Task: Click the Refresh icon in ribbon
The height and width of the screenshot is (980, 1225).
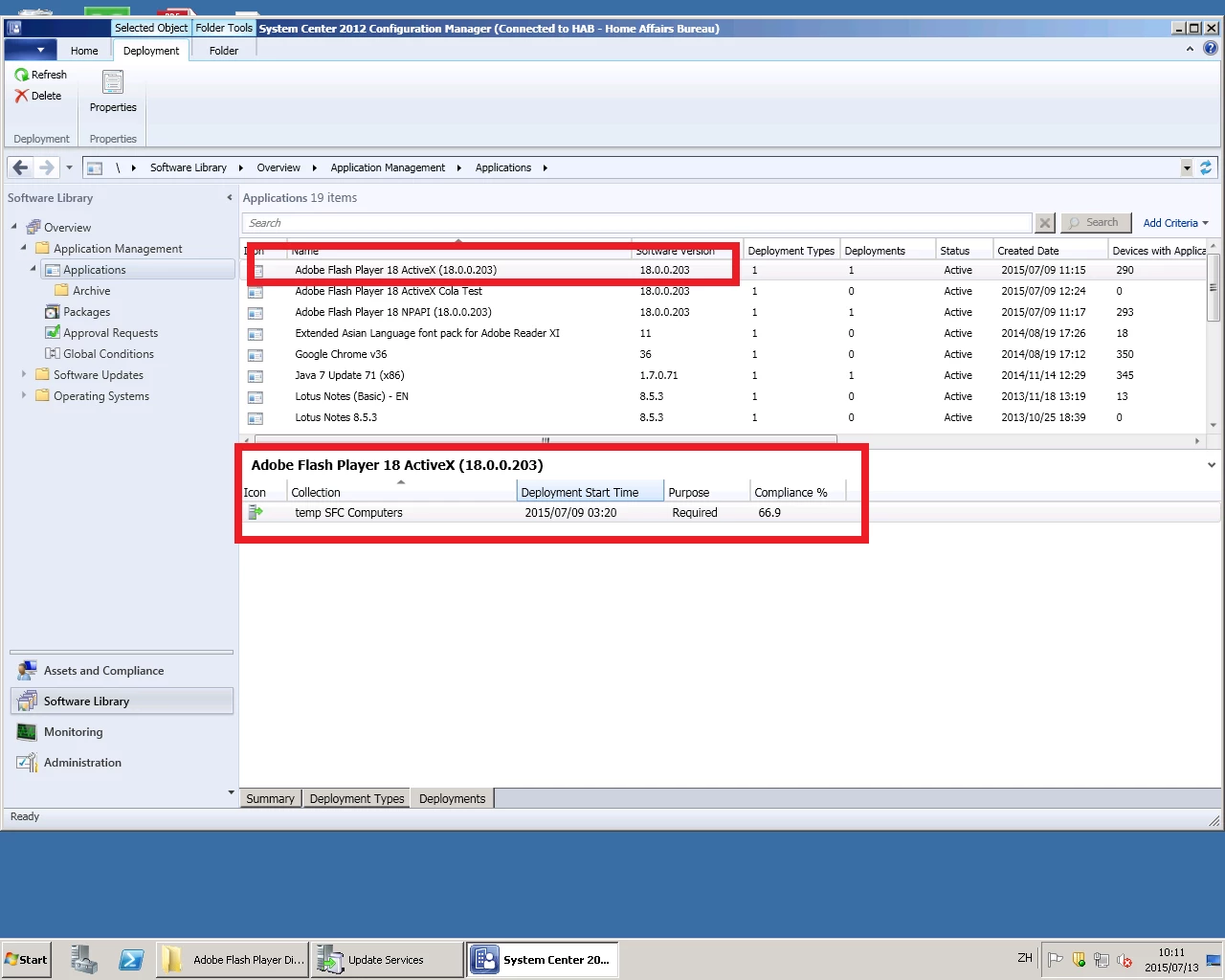Action: [x=22, y=75]
